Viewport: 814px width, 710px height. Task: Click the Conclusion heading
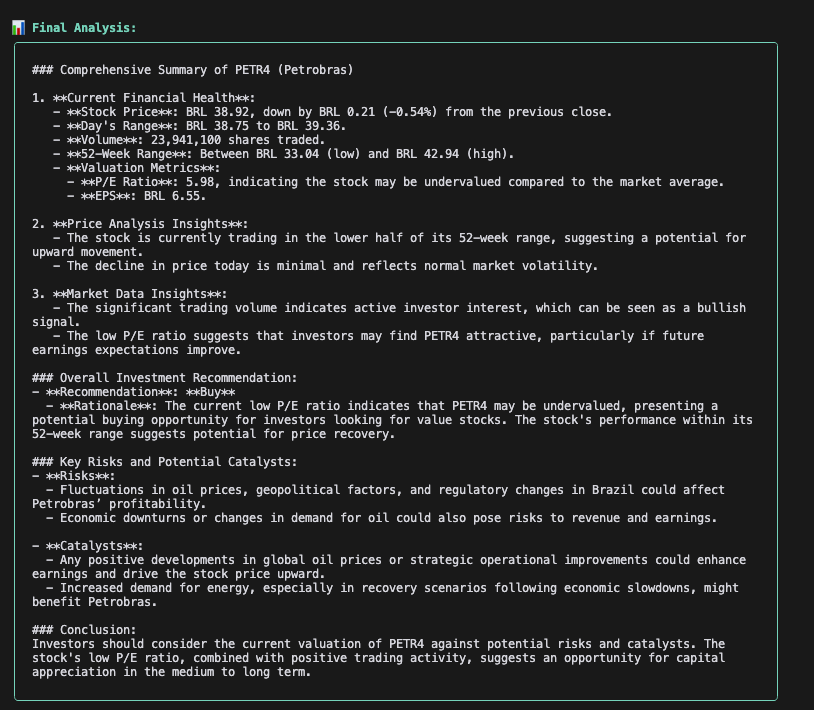click(x=85, y=629)
